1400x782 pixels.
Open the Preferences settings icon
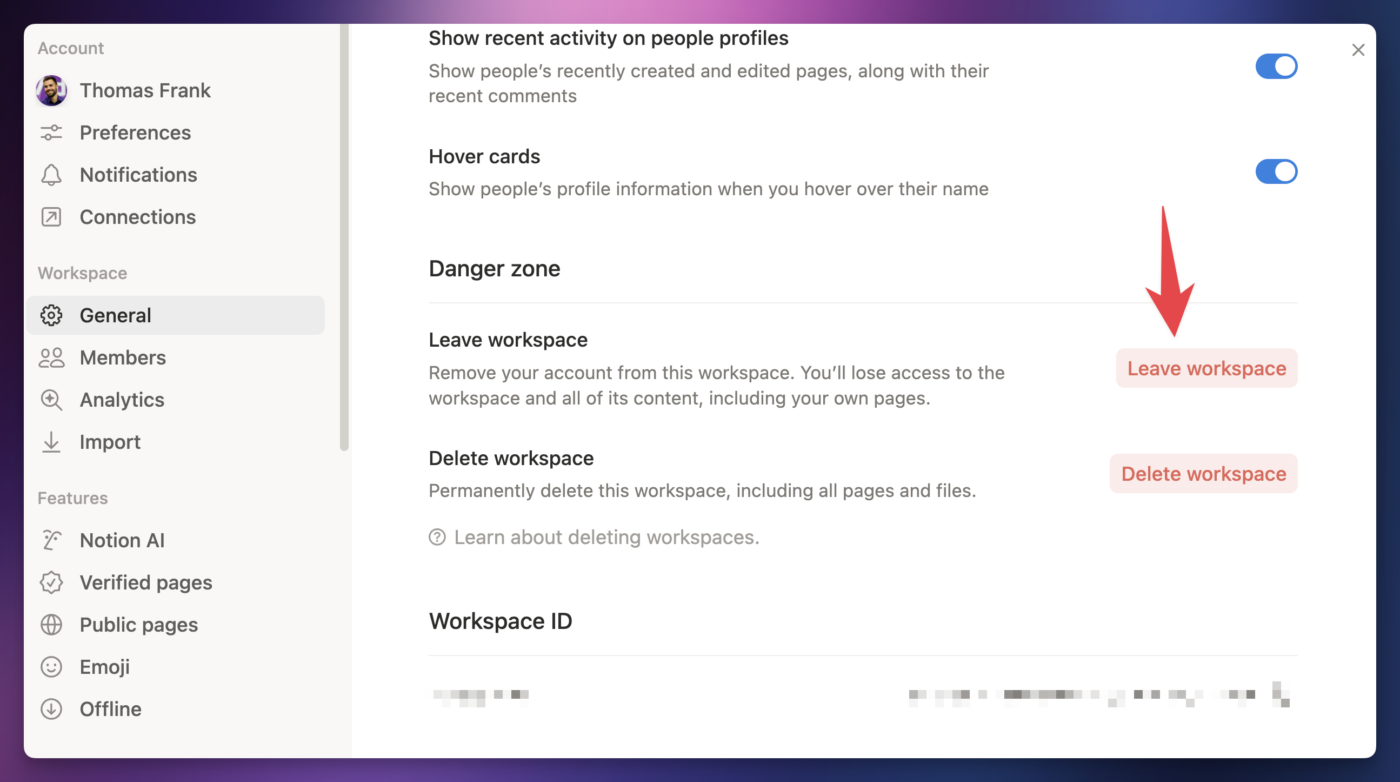[x=51, y=132]
